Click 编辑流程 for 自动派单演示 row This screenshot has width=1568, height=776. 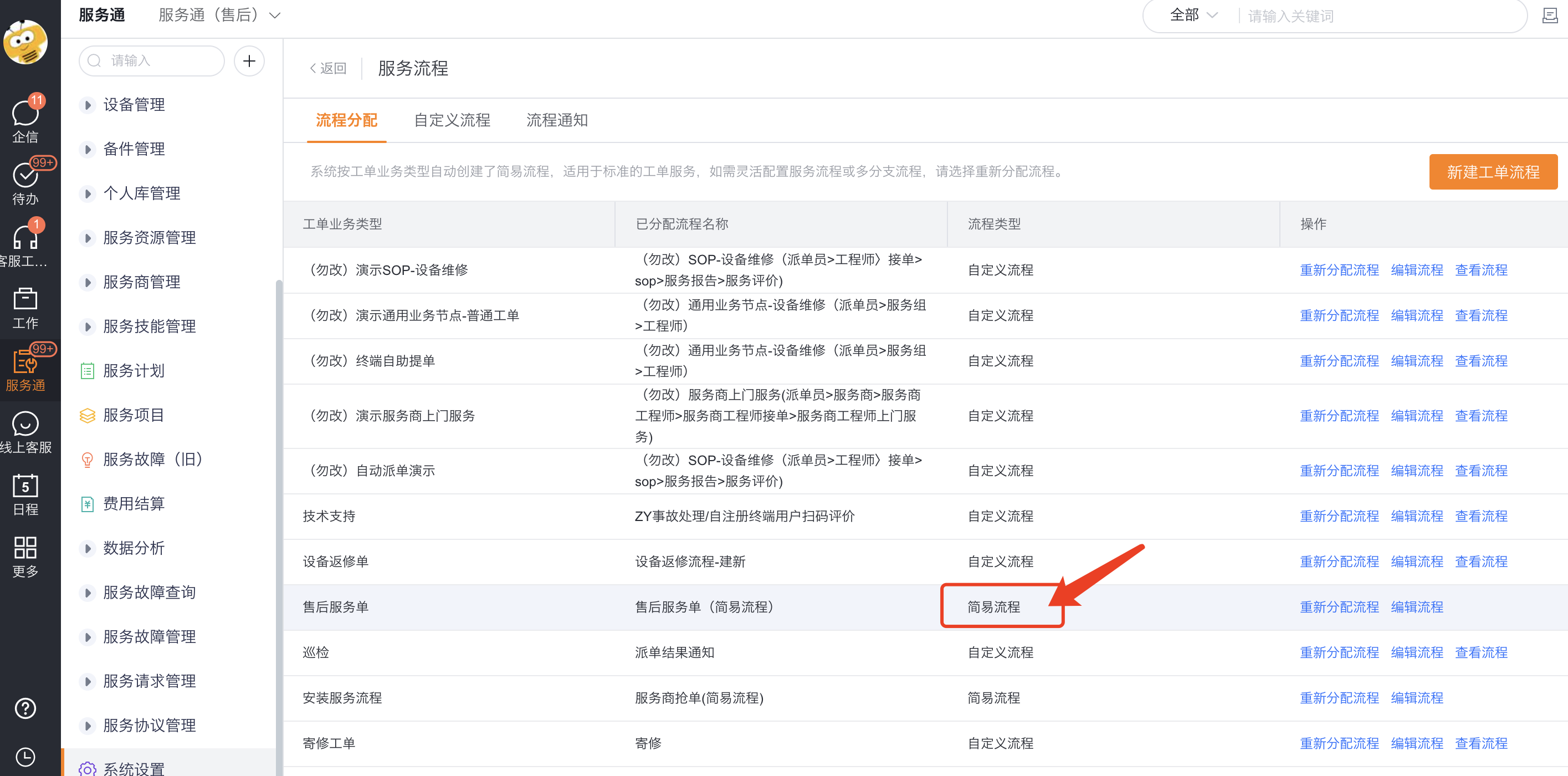point(1417,471)
